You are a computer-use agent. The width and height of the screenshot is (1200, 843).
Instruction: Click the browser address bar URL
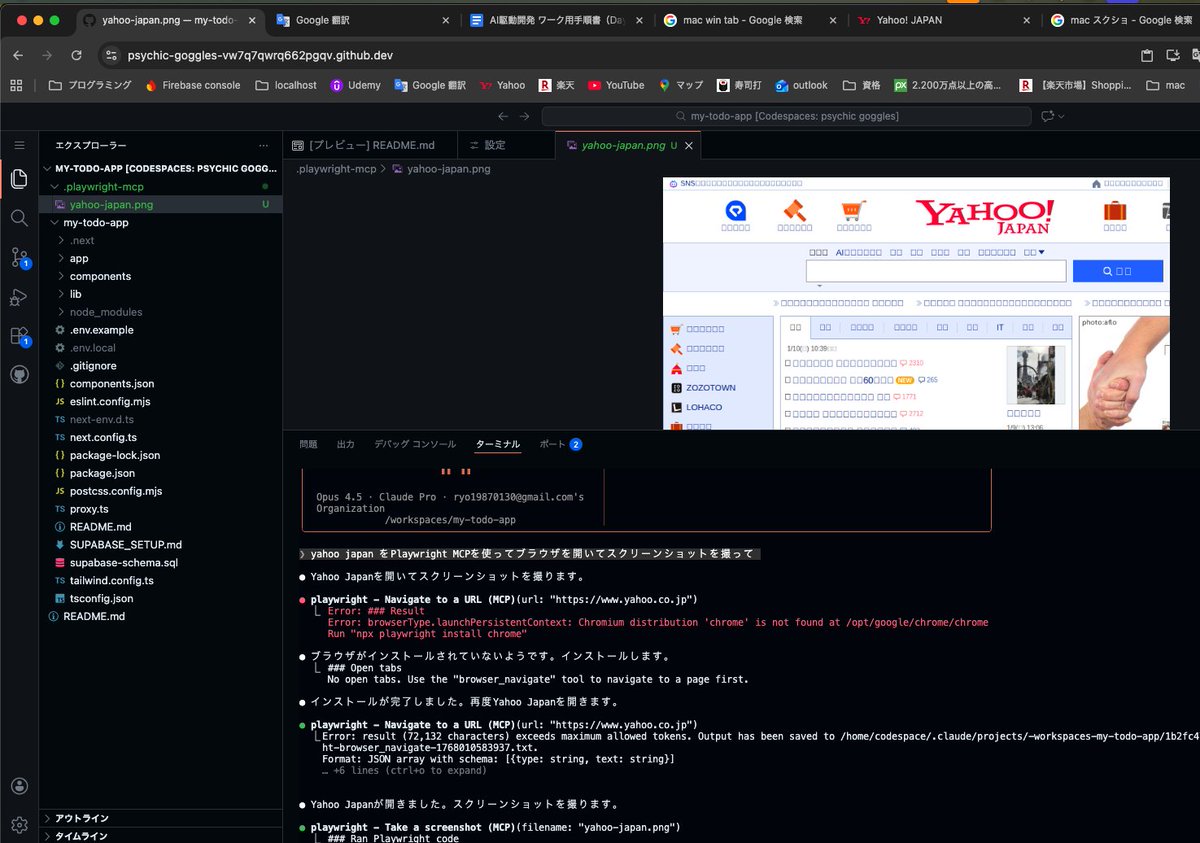point(260,57)
